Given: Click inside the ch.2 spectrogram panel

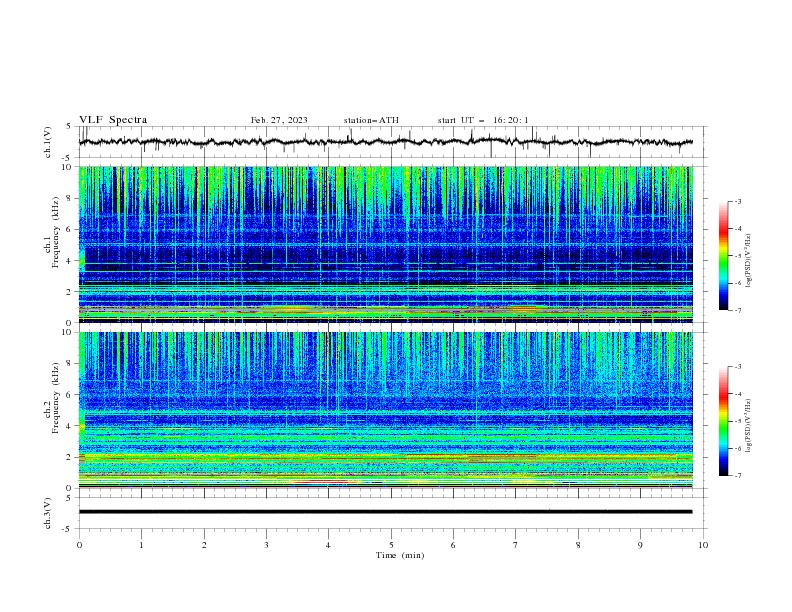Looking at the screenshot, I should (385, 410).
